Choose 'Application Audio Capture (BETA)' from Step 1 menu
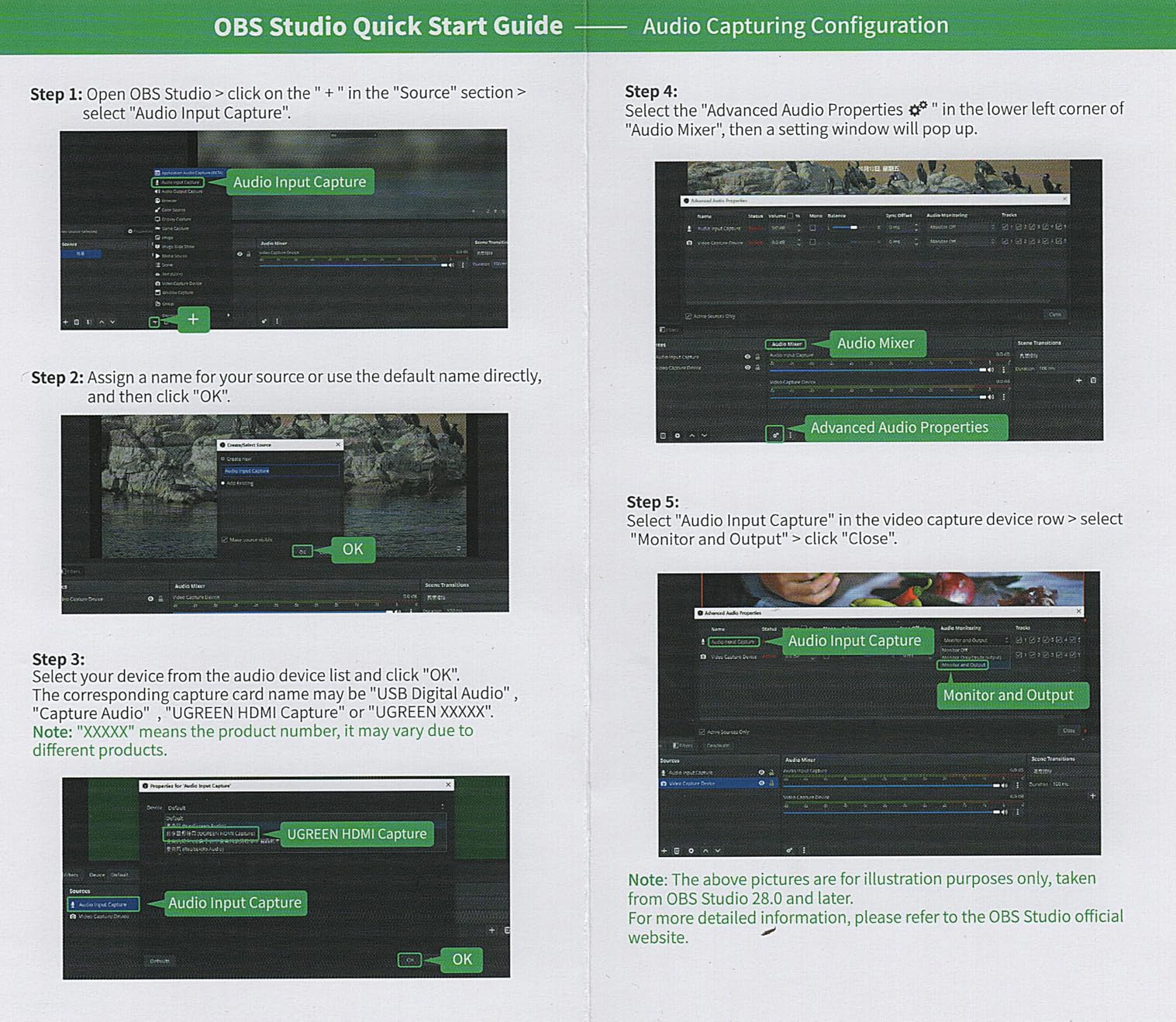 [189, 173]
